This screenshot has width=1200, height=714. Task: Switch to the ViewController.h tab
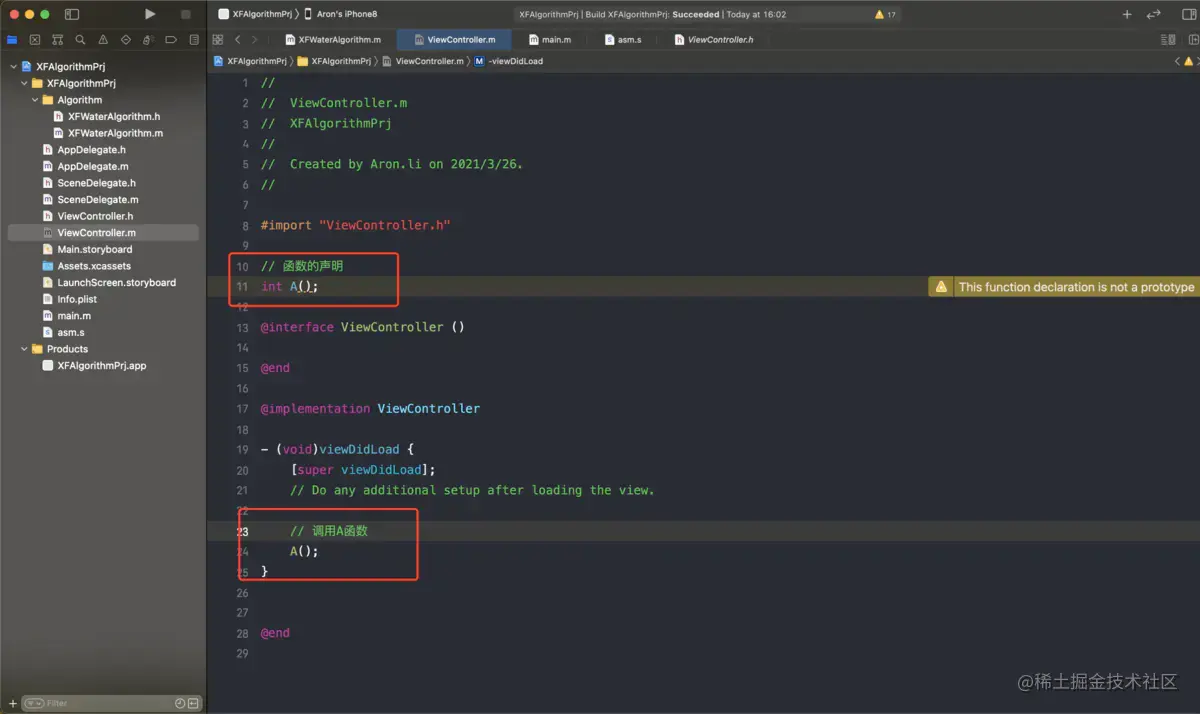pyautogui.click(x=713, y=40)
